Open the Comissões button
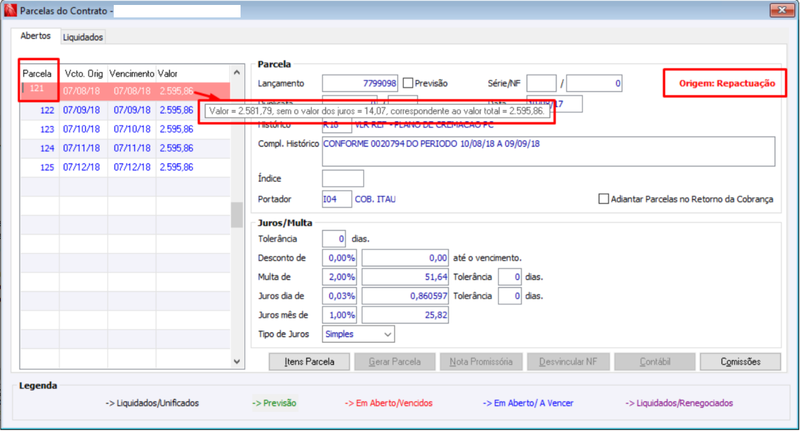Screen dimensions: 800x432 [x=740, y=362]
